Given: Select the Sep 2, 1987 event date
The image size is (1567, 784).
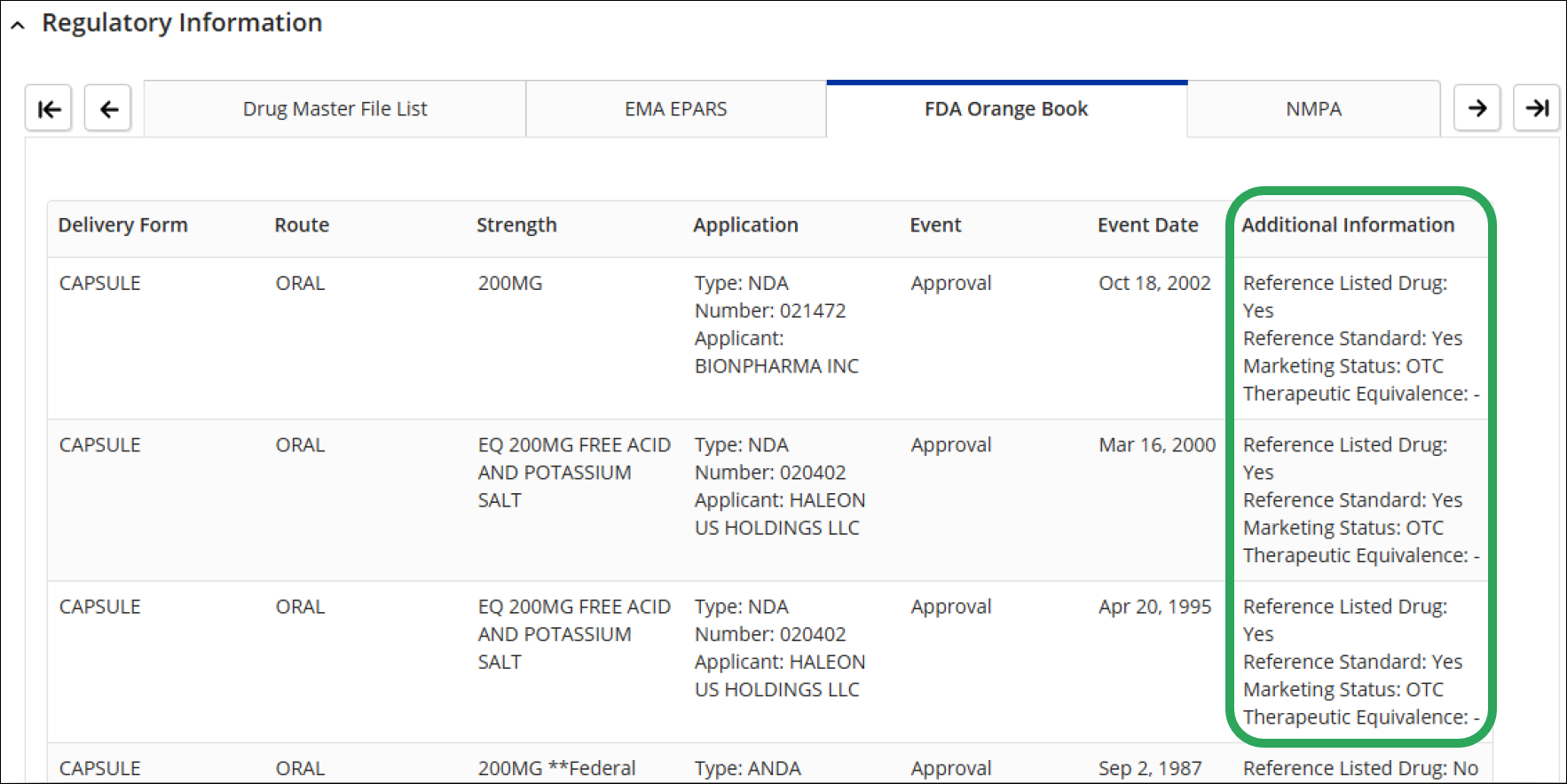Looking at the screenshot, I should pos(1150,768).
